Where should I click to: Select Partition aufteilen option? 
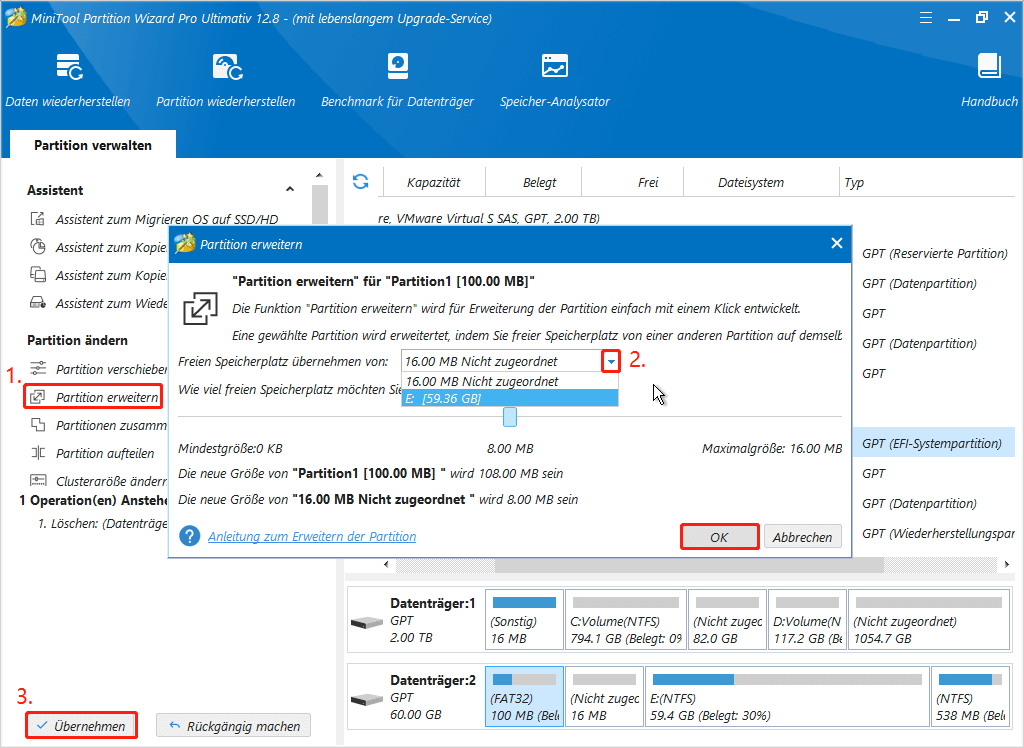[93, 453]
